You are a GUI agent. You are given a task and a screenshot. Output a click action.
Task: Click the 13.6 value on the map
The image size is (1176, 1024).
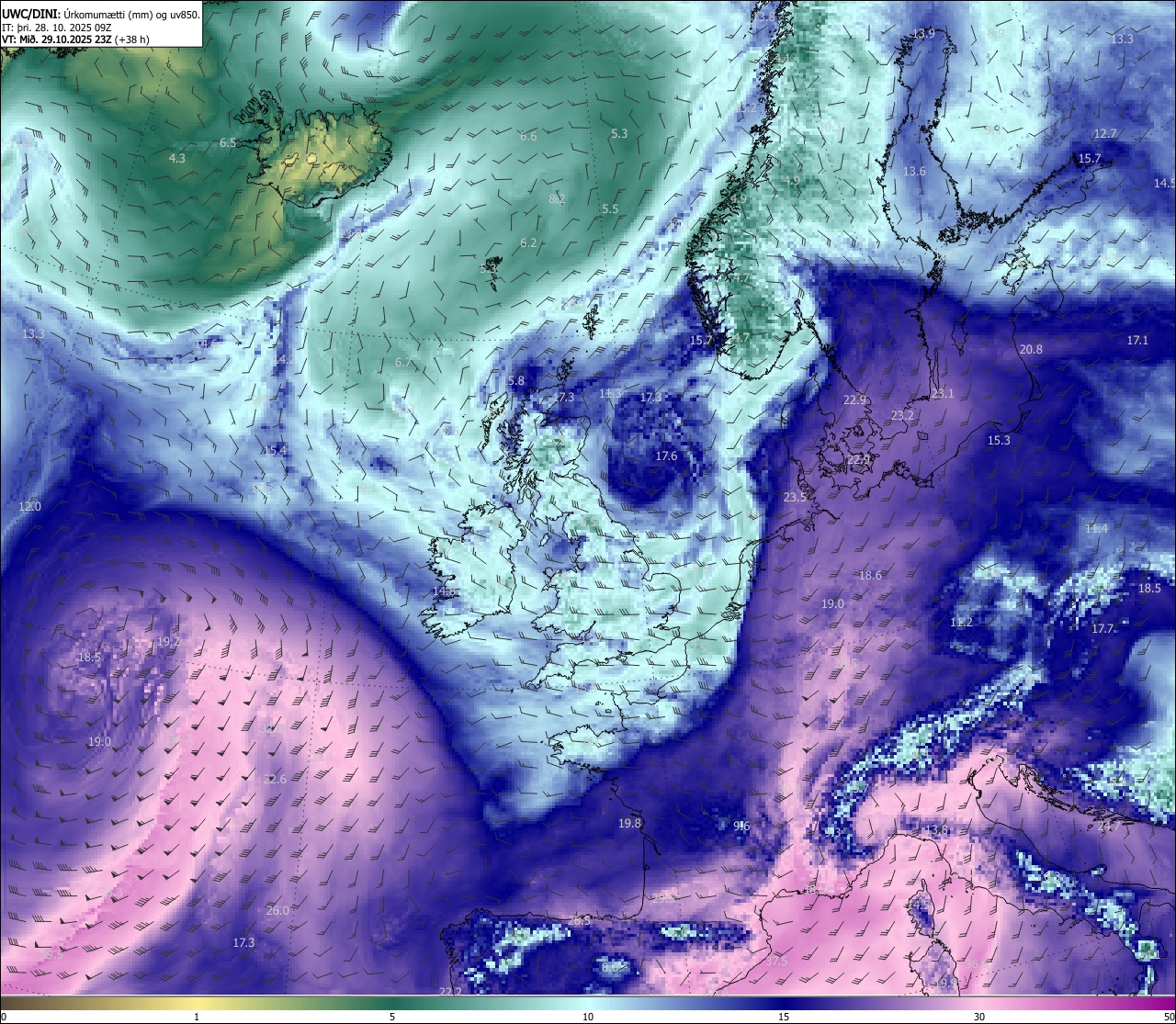914,171
